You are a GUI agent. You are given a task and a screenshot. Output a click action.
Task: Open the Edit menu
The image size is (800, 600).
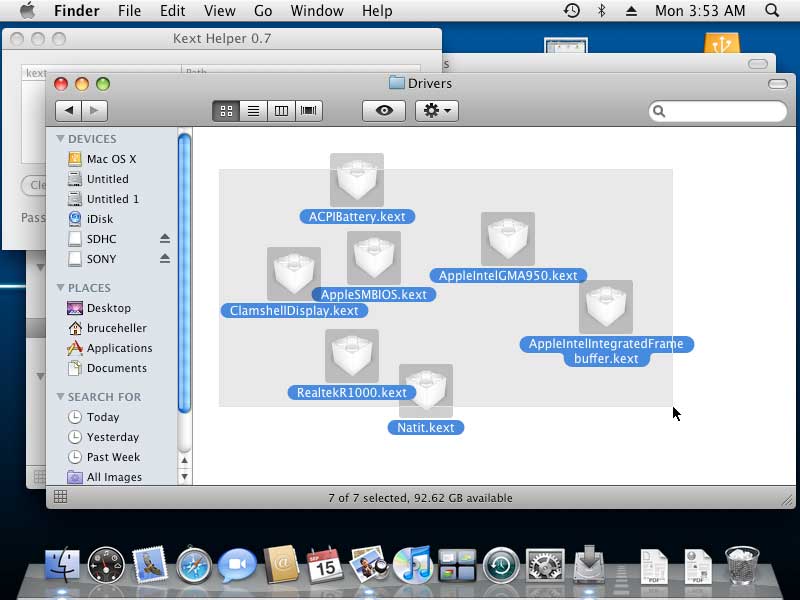[x=172, y=11]
